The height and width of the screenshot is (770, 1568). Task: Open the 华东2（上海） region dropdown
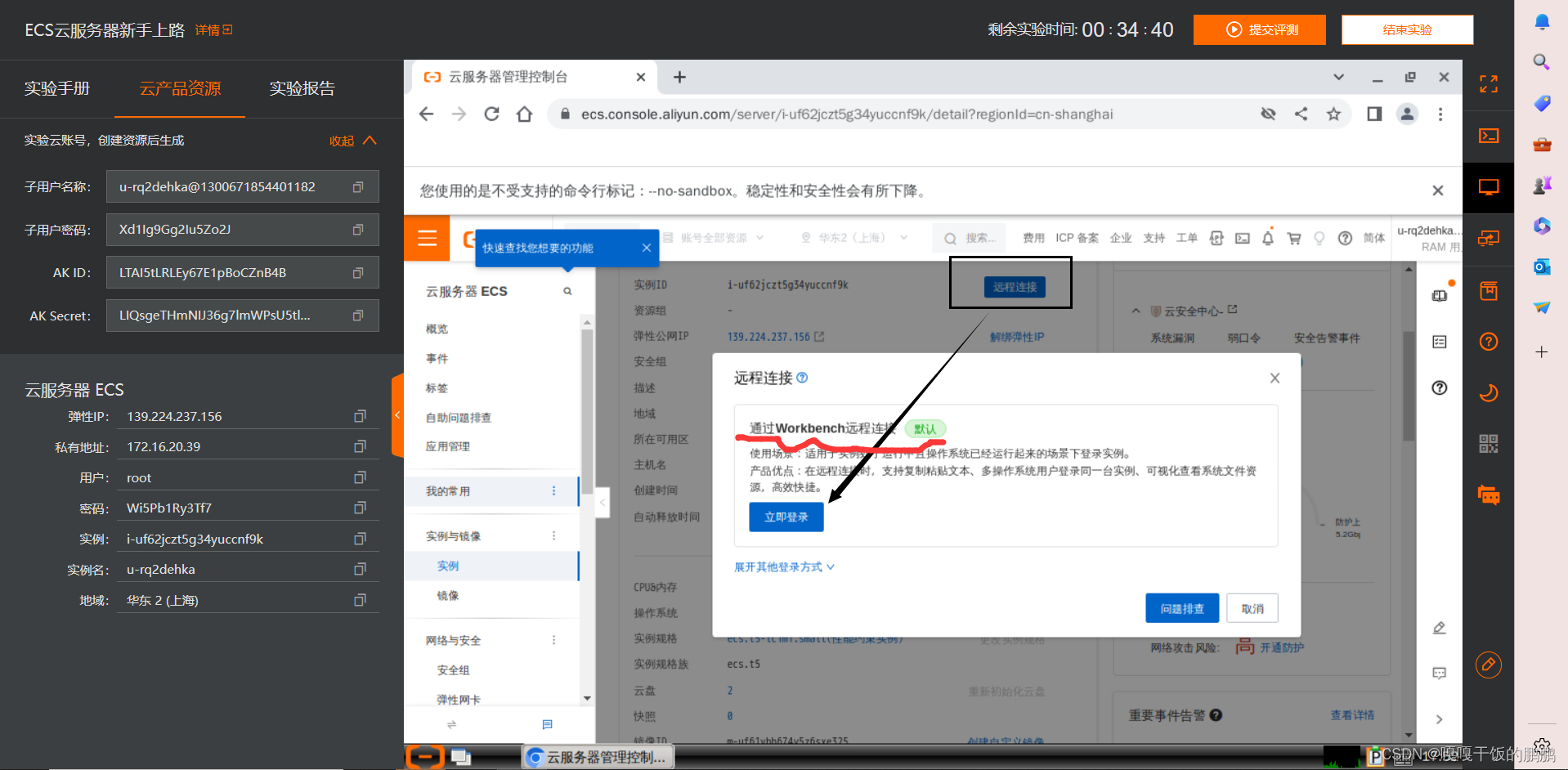[854, 238]
